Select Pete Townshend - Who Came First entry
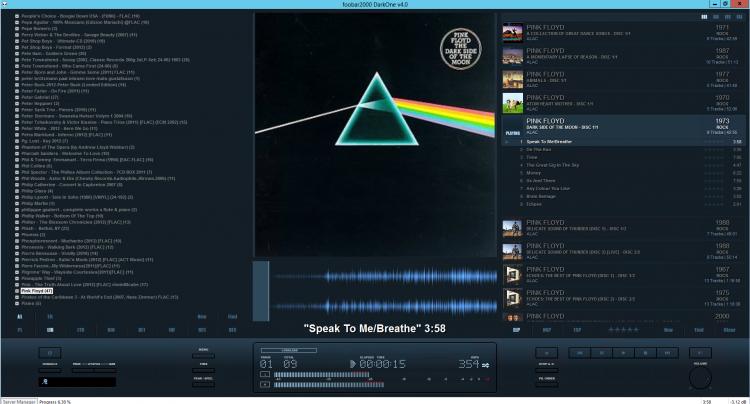750x404 pixels. pyautogui.click(x=69, y=66)
